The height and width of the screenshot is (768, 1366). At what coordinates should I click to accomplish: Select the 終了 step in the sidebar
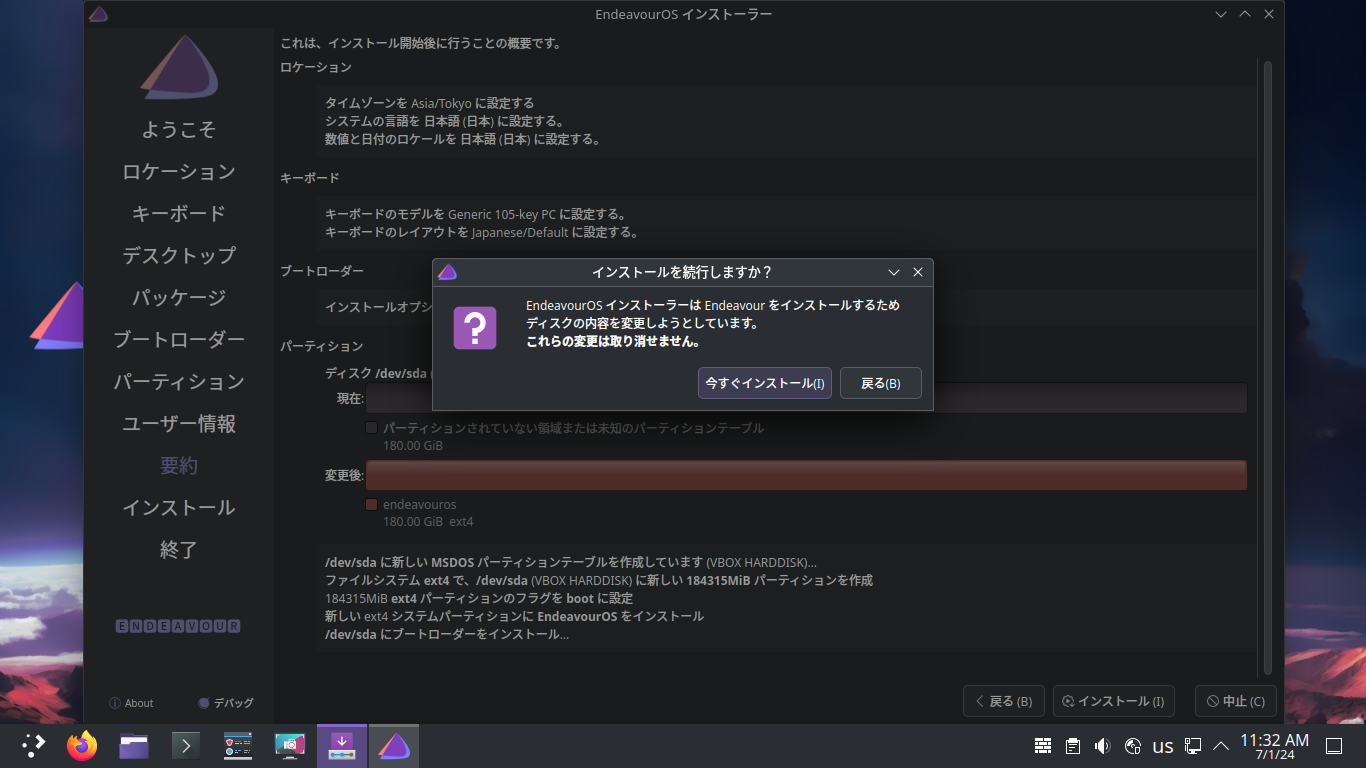point(179,550)
